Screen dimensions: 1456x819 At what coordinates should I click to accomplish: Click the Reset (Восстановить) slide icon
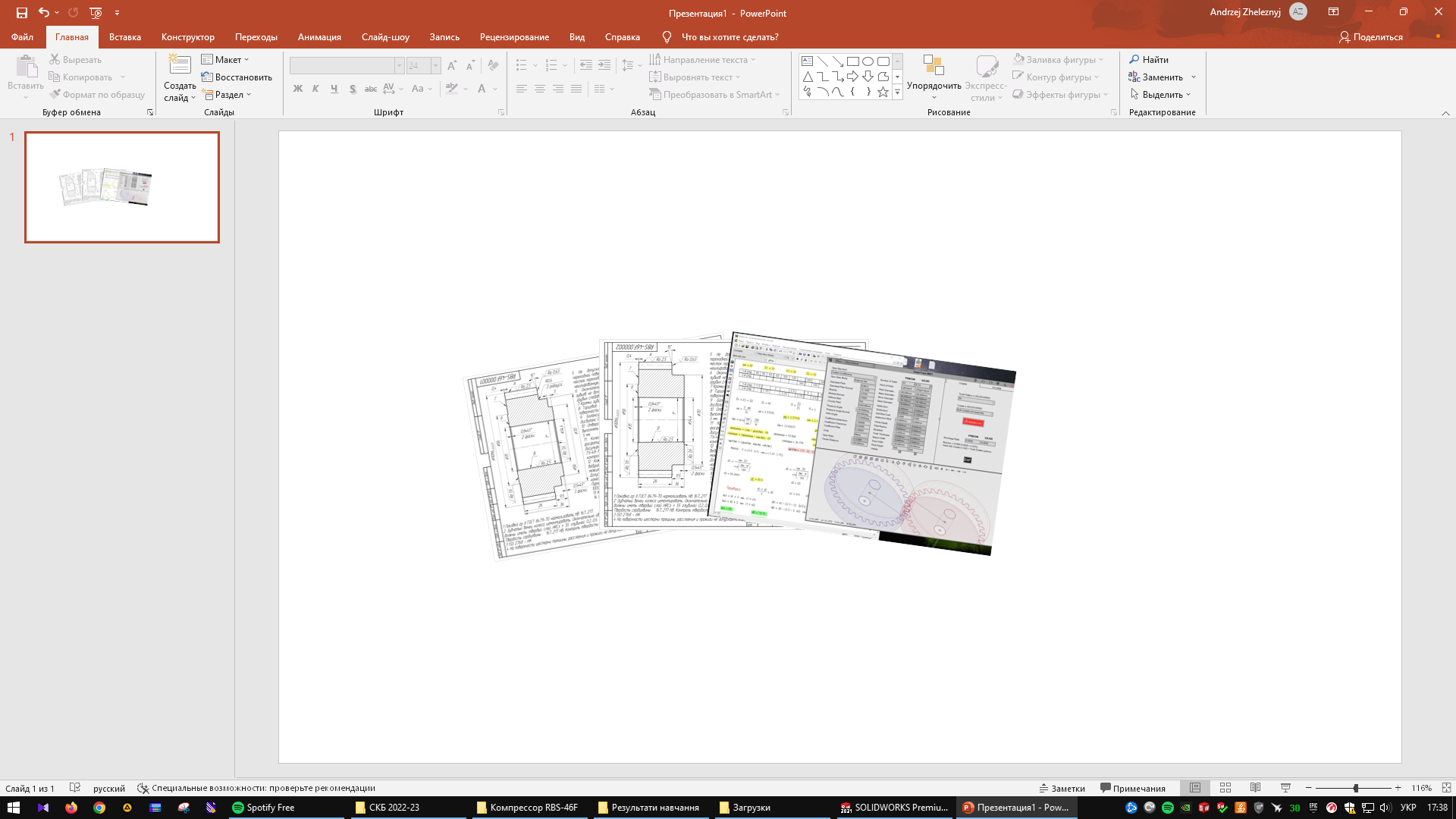207,77
